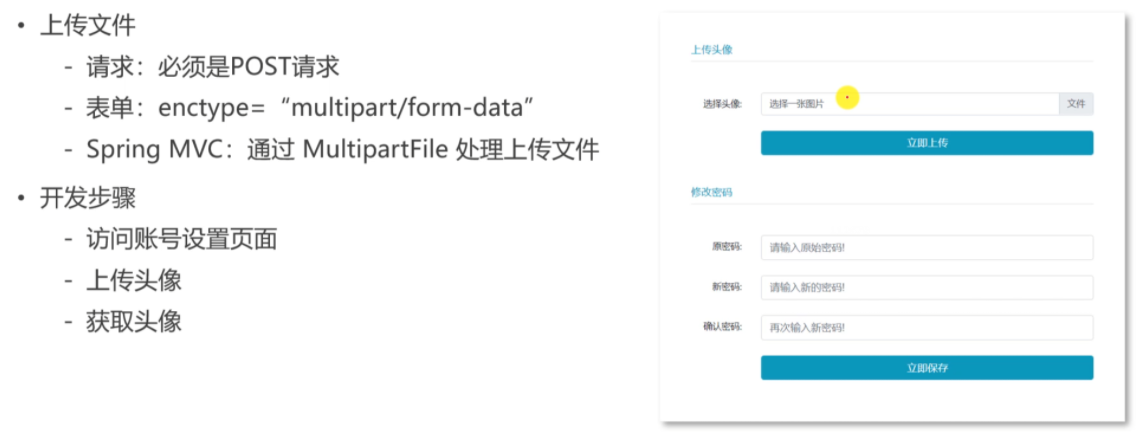Click the 获取头像 step line
The image size is (1138, 434).
pos(134,322)
